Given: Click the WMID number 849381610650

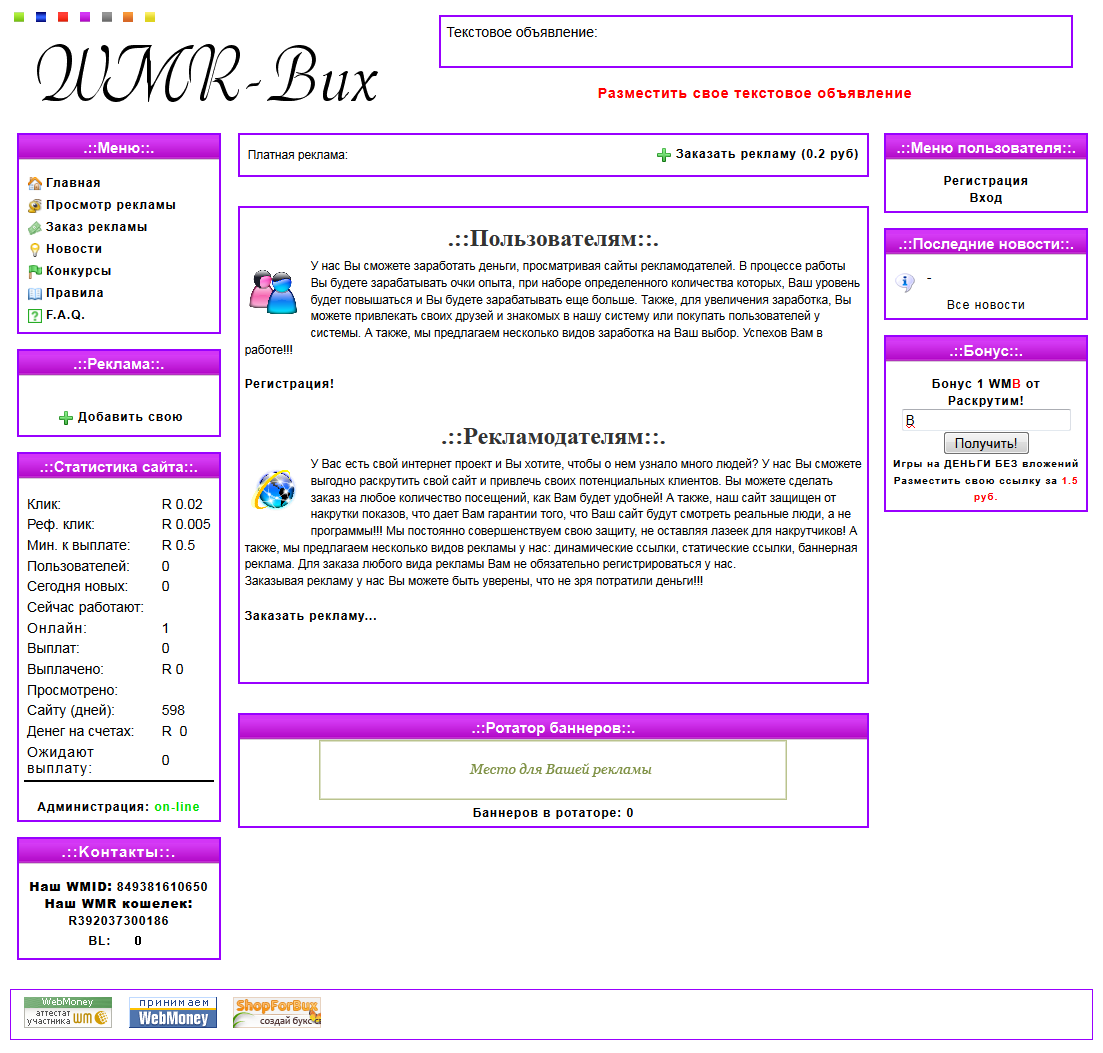Looking at the screenshot, I should click(x=162, y=886).
